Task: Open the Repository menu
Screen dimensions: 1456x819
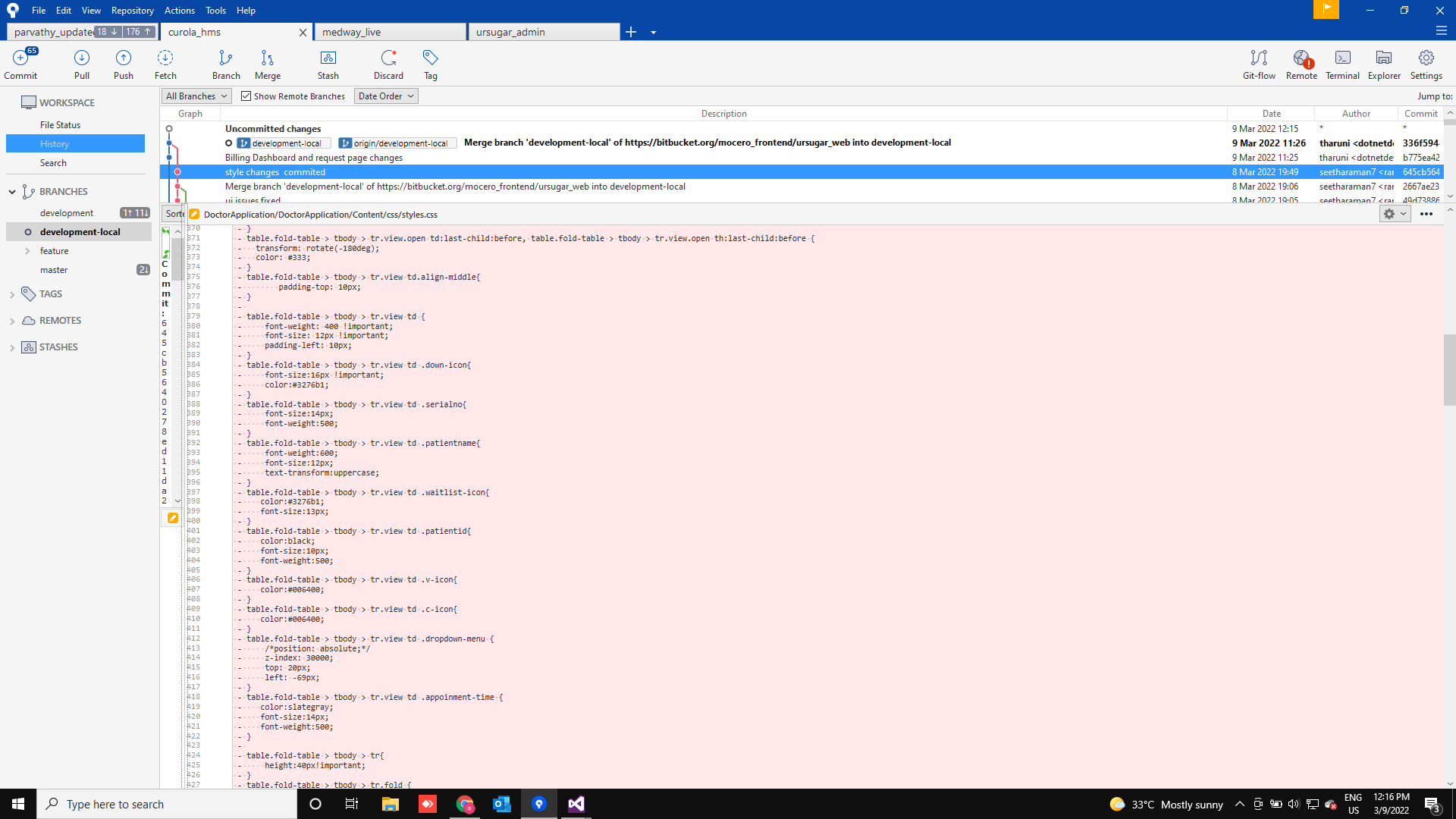Action: (132, 11)
